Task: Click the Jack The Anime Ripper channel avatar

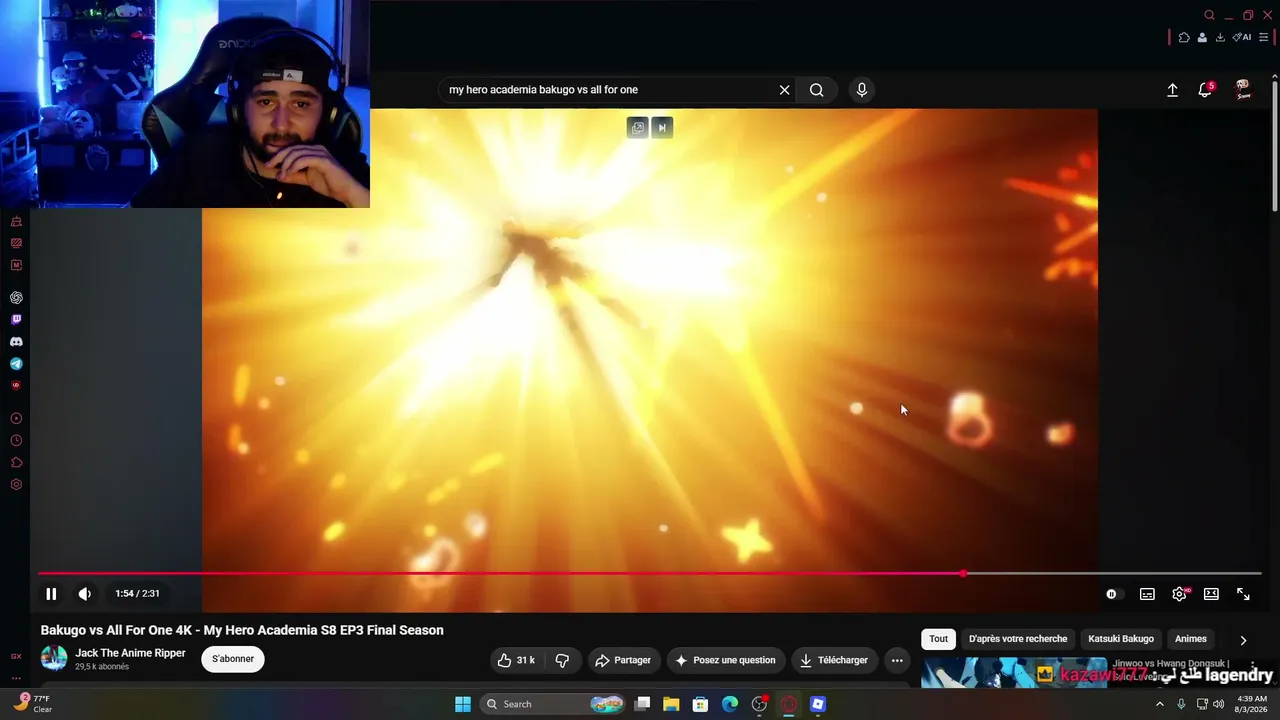Action: 54,658
